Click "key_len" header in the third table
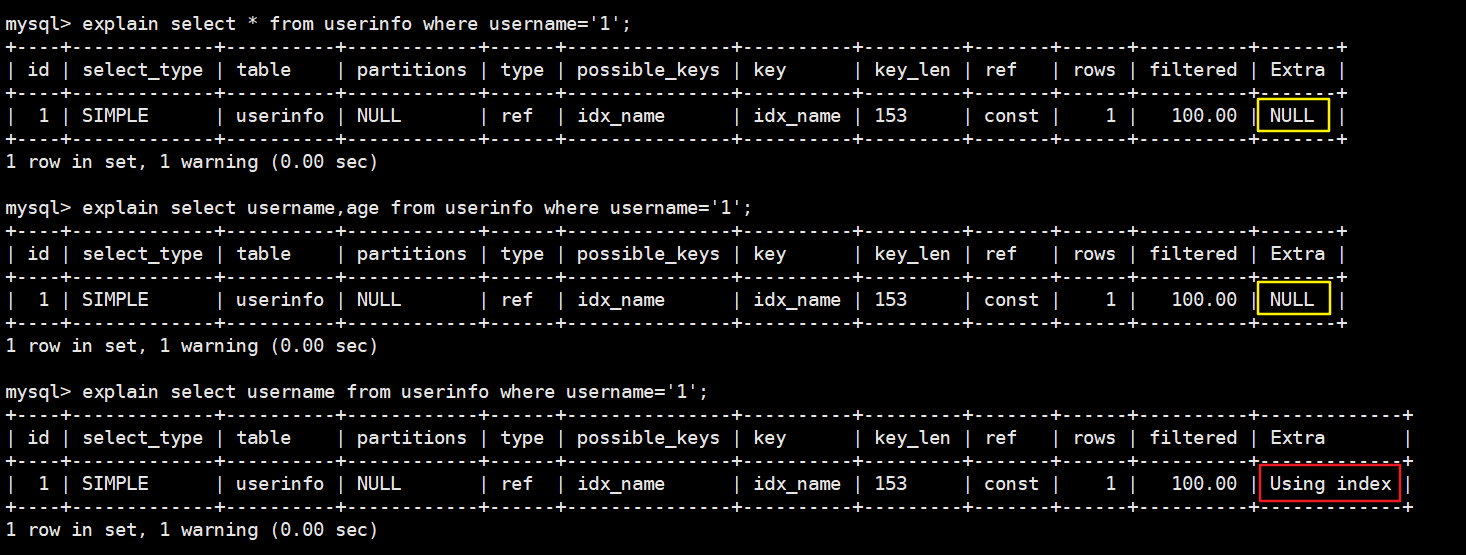 (x=912, y=438)
